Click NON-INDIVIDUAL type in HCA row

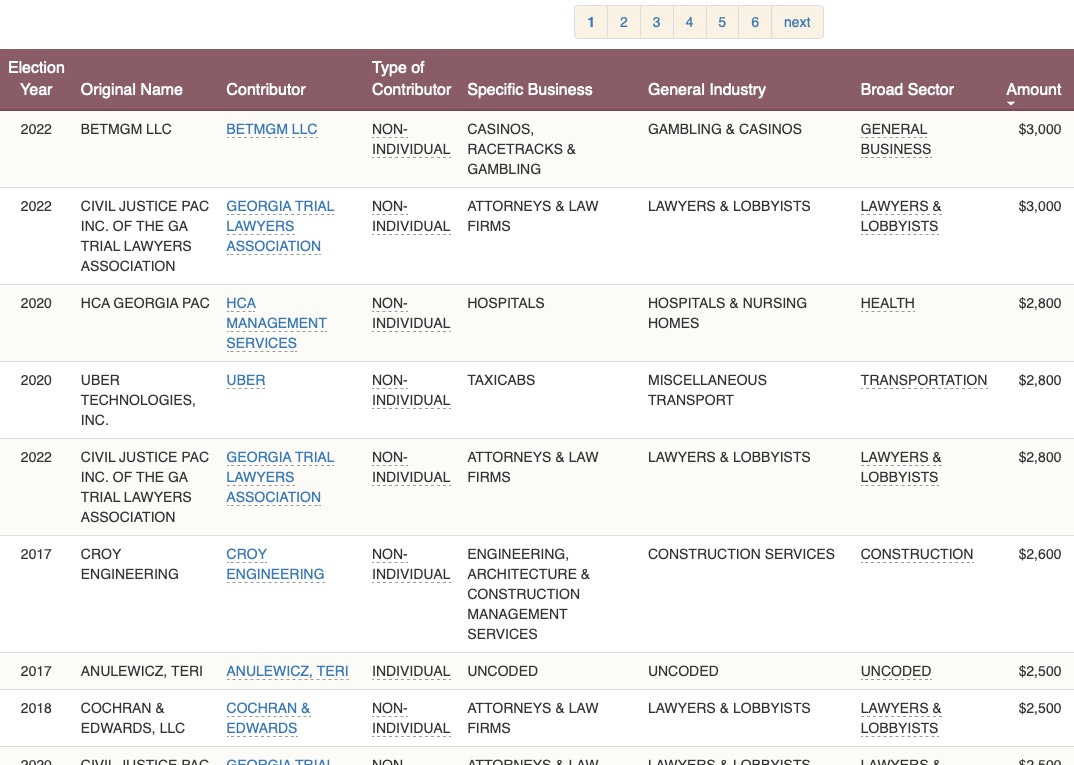tap(411, 313)
